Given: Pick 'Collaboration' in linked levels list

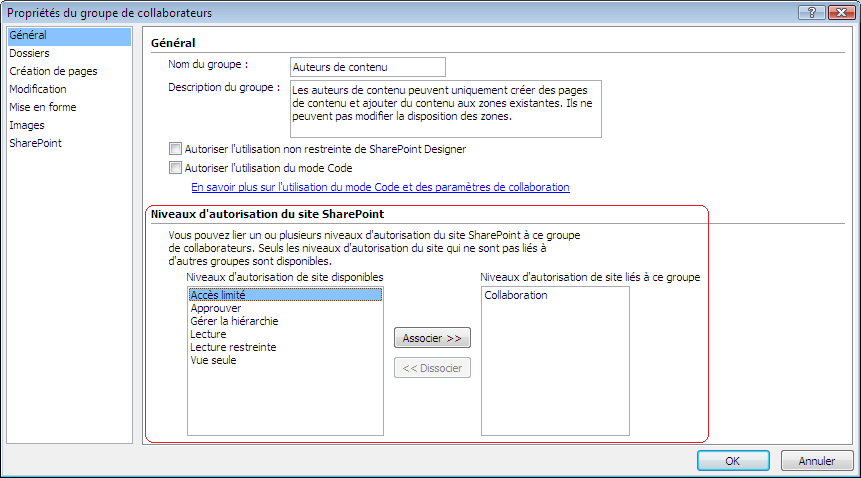Looking at the screenshot, I should click(x=516, y=296).
